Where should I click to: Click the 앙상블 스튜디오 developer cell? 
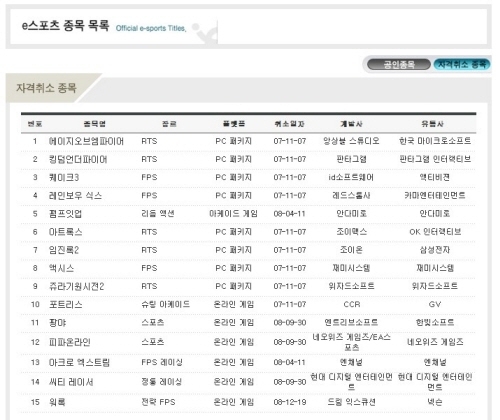(x=351, y=141)
